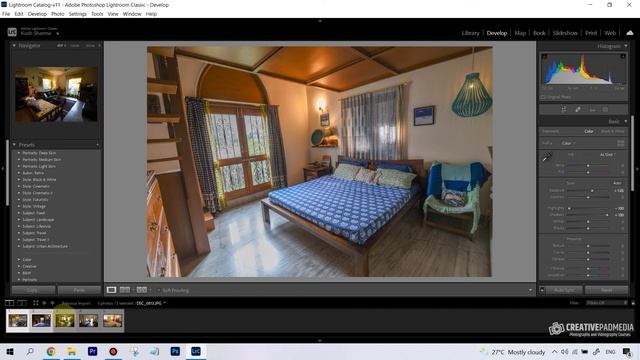The width and height of the screenshot is (640, 360).
Task: Open Premiere Pro from taskbar
Action: (93, 351)
